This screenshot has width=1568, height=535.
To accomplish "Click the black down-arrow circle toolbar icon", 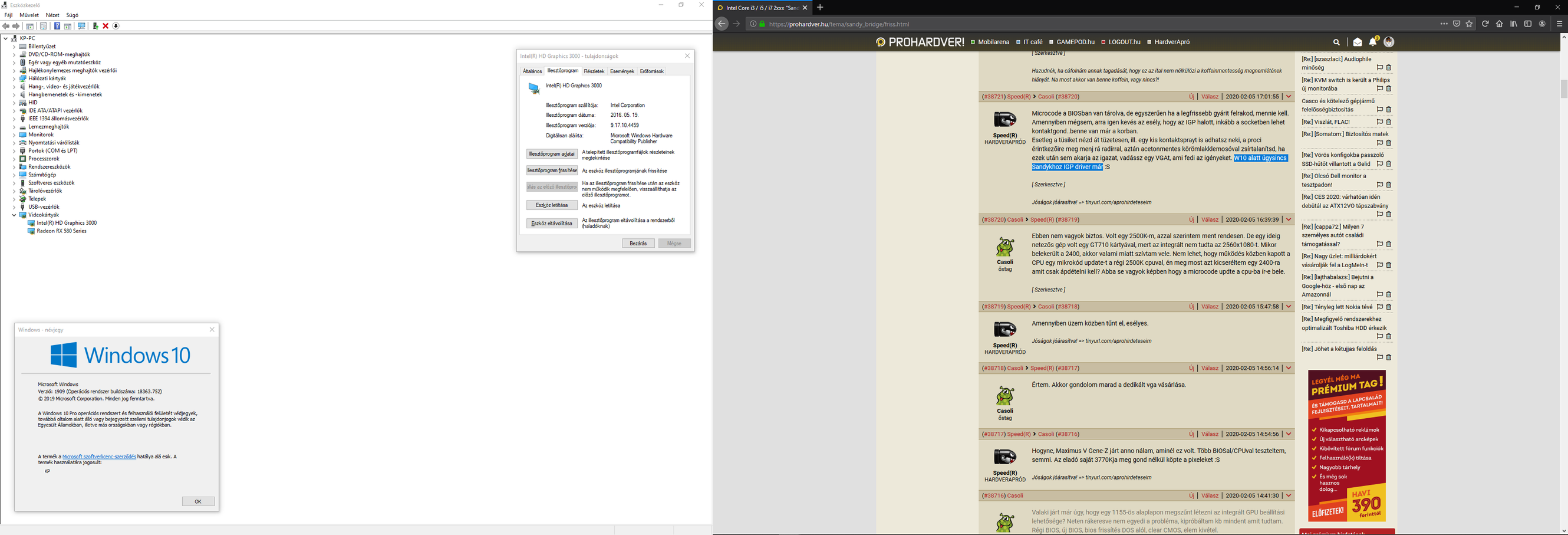I will pos(116,26).
